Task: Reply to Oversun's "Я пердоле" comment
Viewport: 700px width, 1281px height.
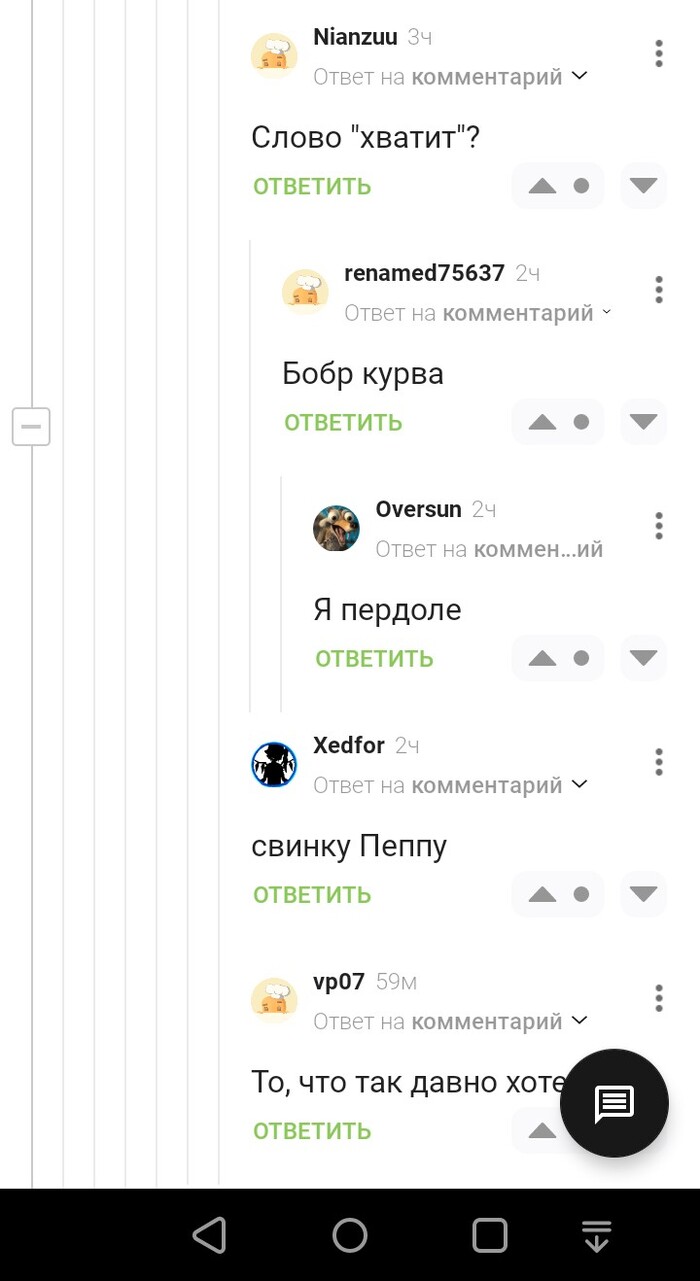Action: (x=374, y=659)
